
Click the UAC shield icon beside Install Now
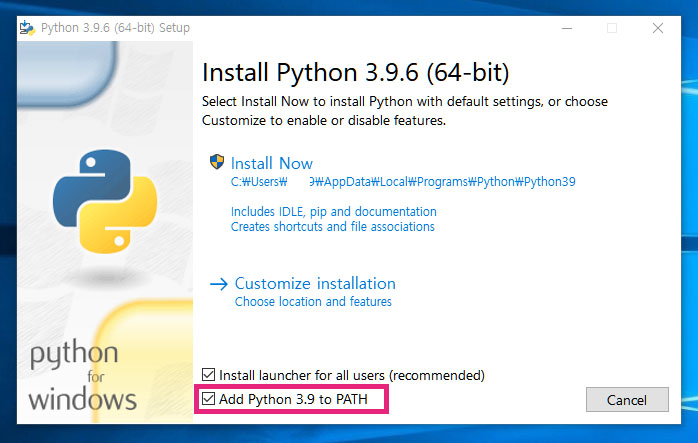217,162
